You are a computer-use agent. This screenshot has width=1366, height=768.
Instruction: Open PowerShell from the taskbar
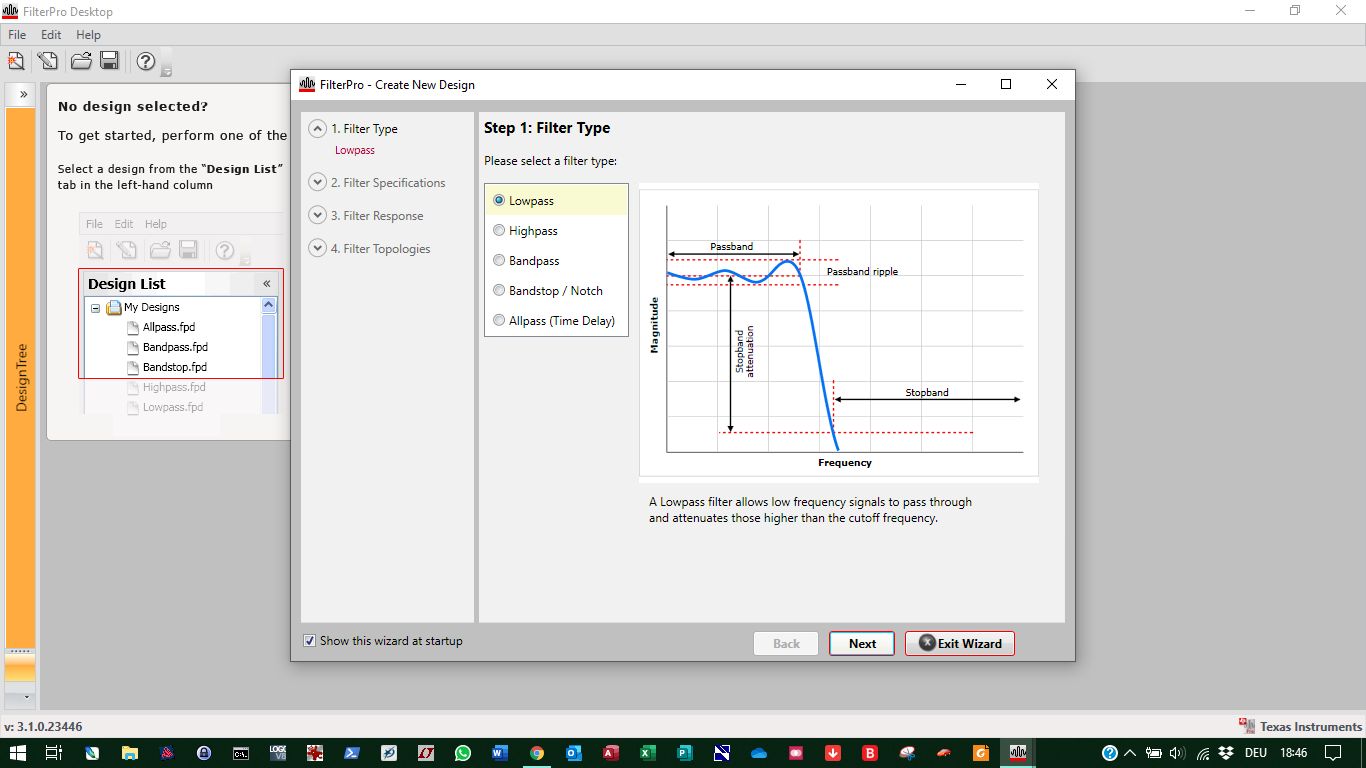pos(352,753)
